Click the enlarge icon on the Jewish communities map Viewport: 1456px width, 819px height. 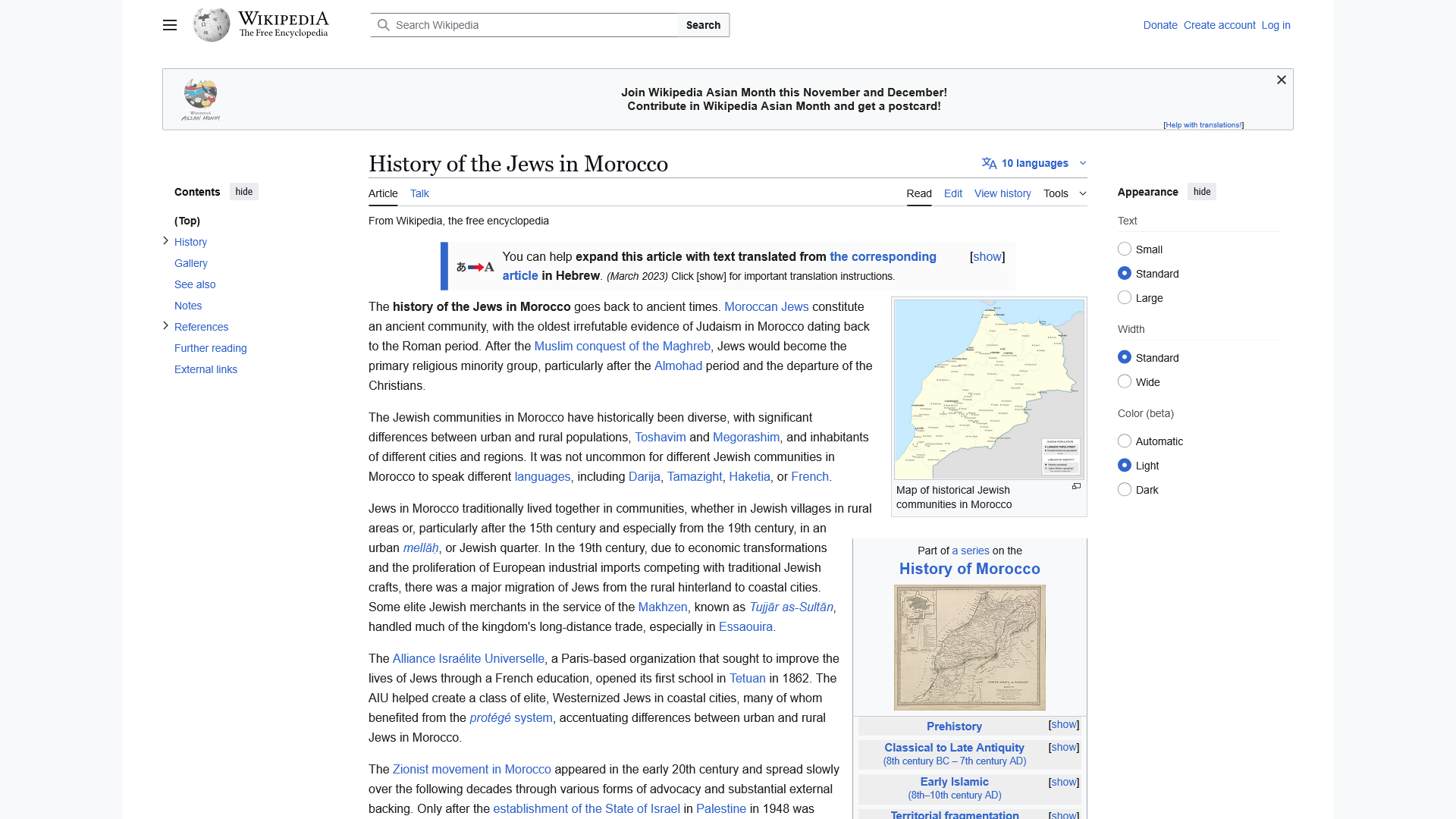click(x=1076, y=486)
